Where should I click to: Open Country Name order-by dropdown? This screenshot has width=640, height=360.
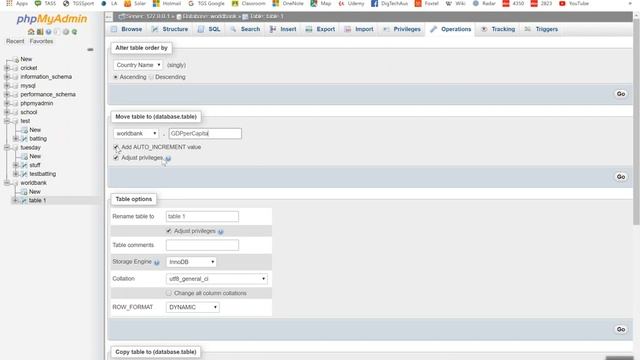tap(138, 65)
